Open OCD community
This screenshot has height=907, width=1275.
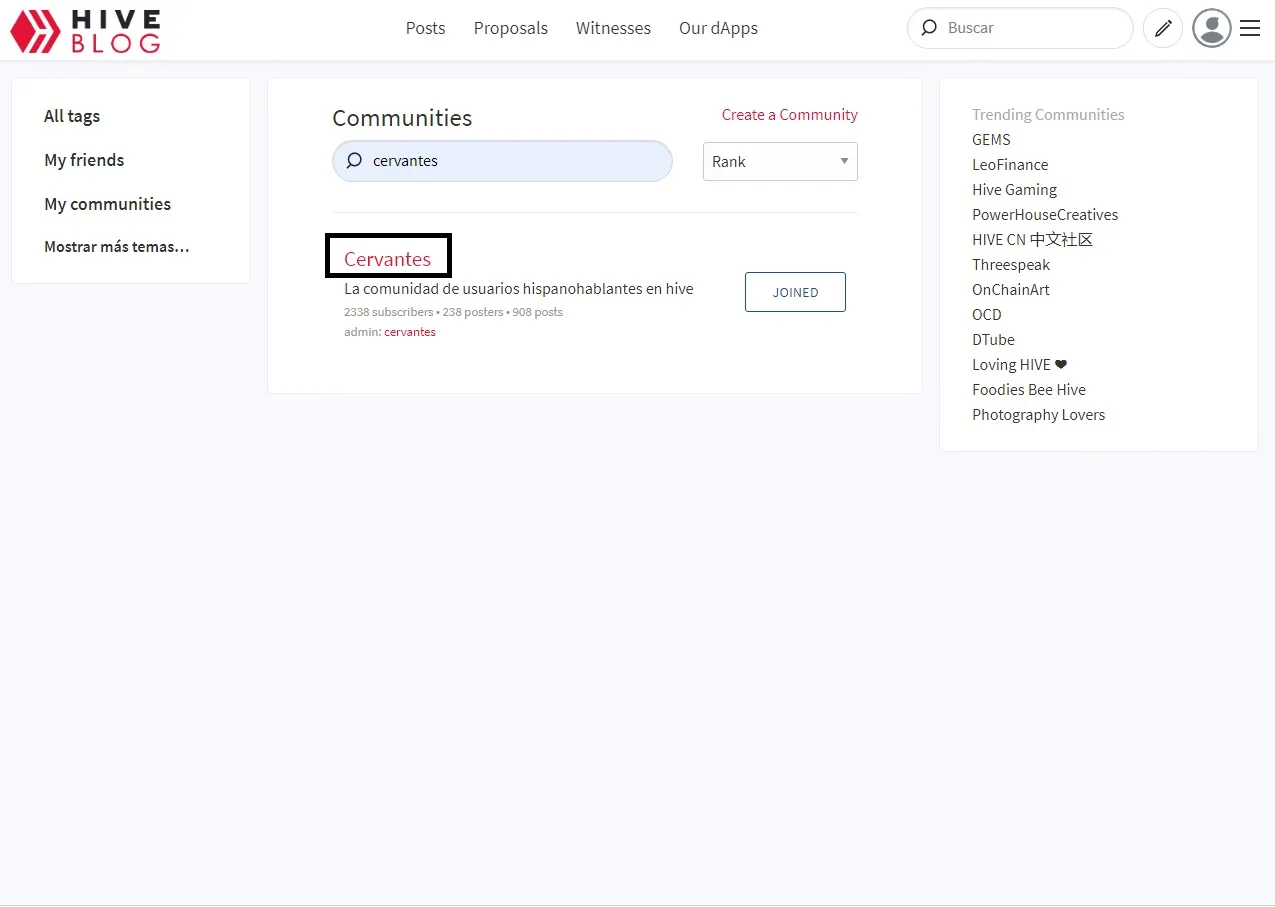986,315
